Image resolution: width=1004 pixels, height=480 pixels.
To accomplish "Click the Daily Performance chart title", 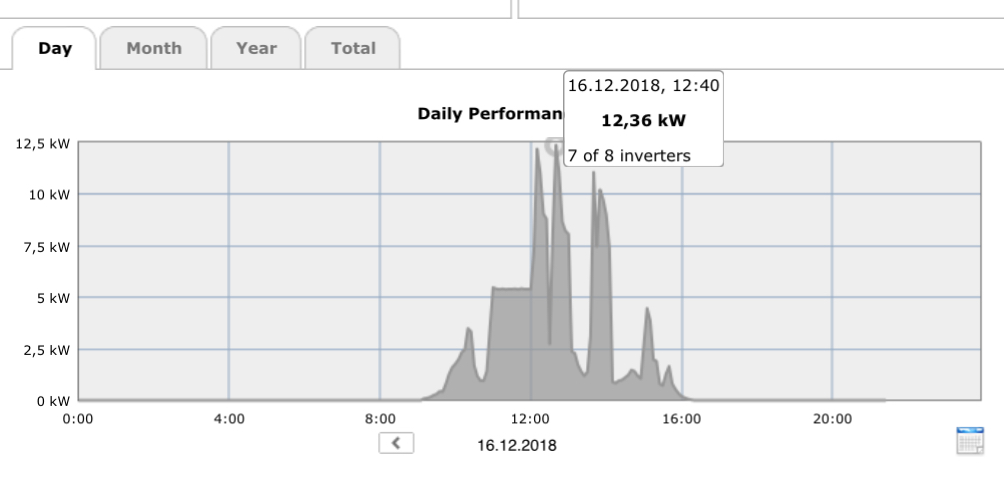I will click(488, 114).
